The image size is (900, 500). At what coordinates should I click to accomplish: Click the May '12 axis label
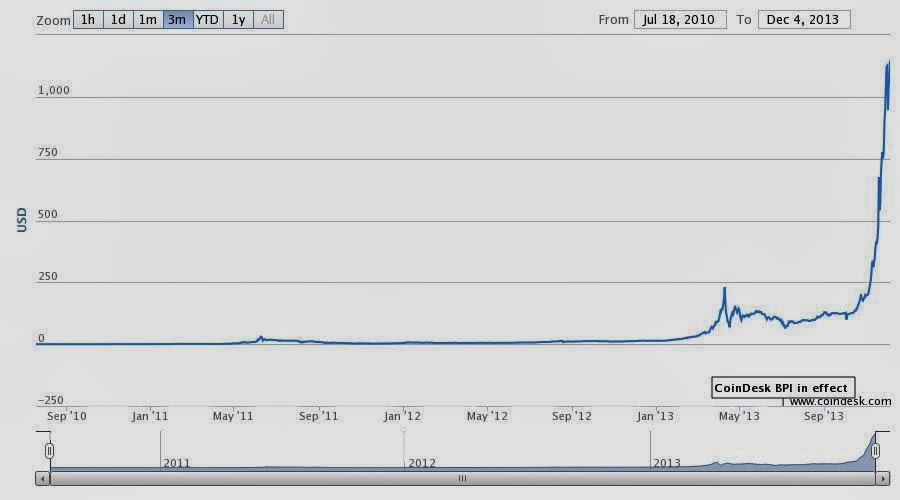point(487,416)
